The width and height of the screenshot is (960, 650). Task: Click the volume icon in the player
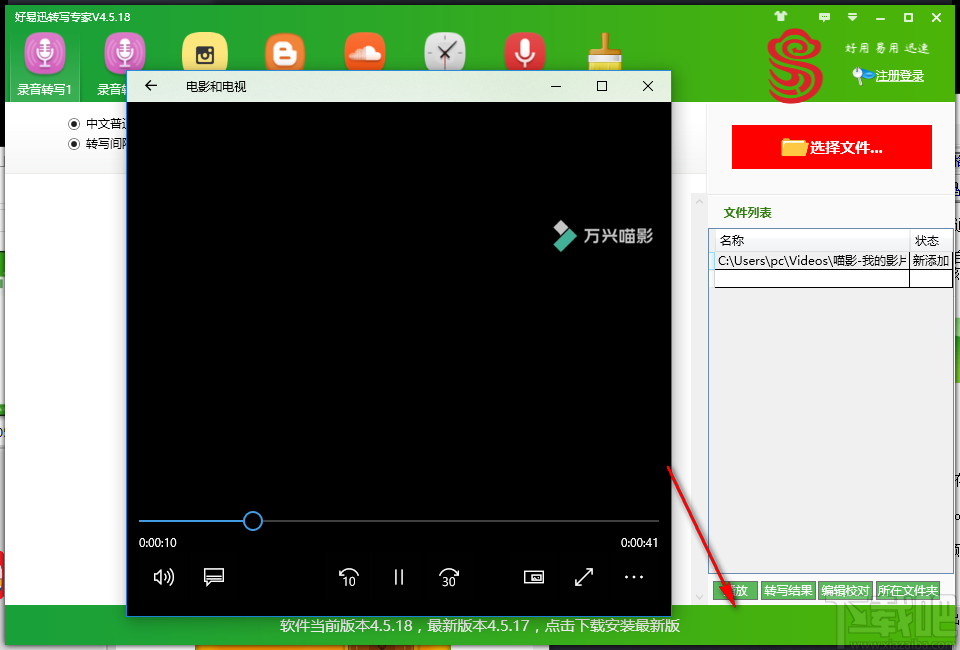(x=163, y=577)
